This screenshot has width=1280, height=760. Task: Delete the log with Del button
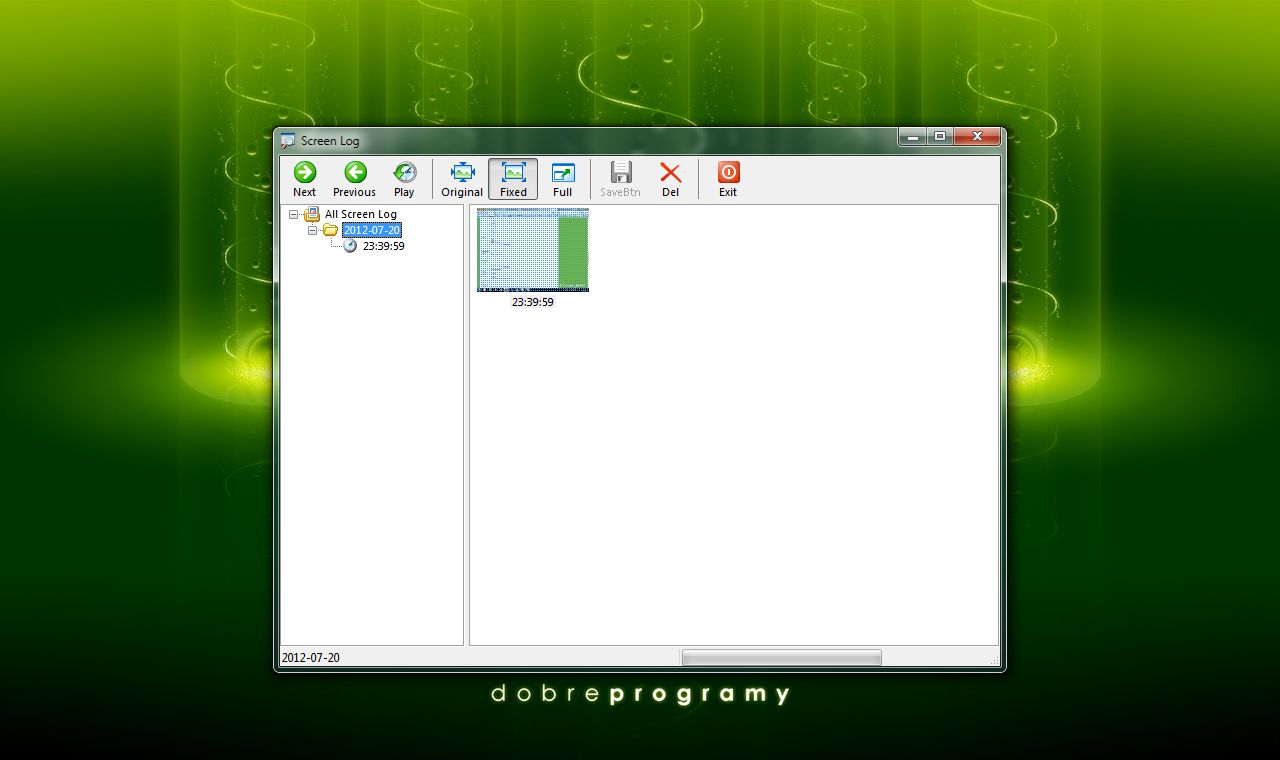[670, 179]
